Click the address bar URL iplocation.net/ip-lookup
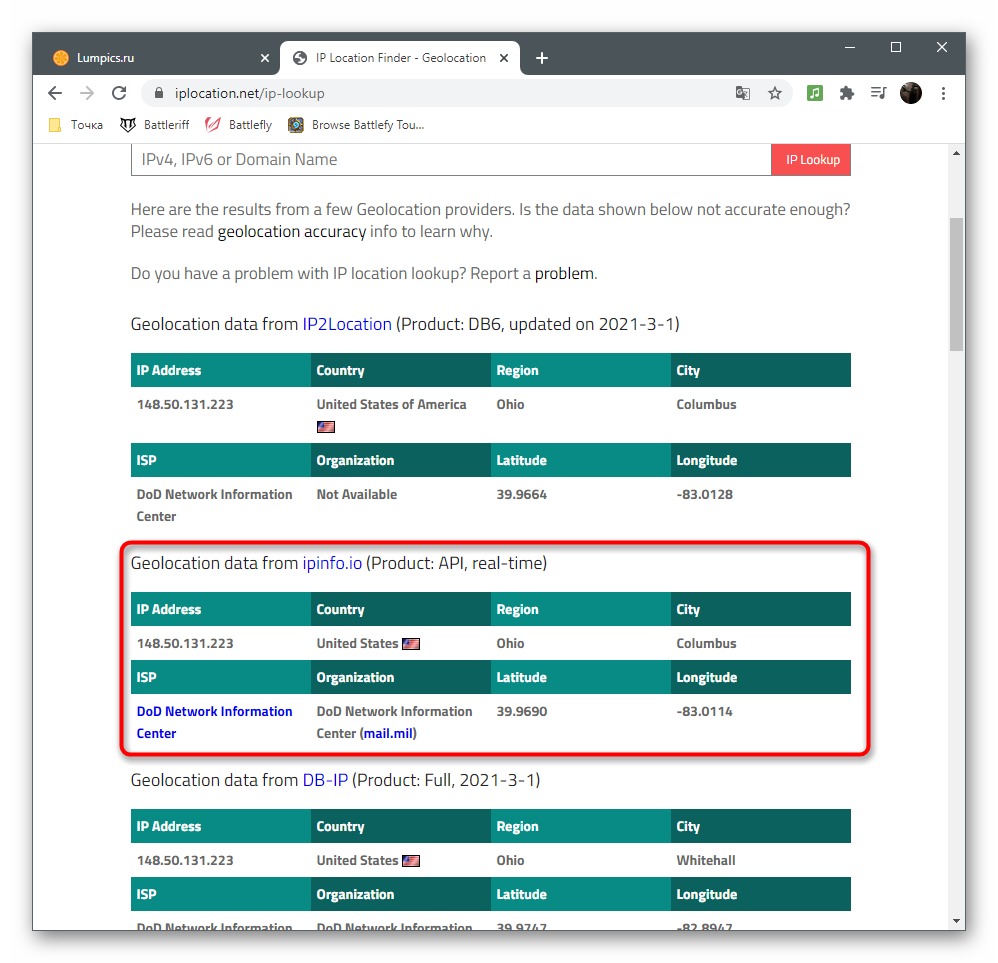Screen dimensions: 998x963 click(250, 94)
